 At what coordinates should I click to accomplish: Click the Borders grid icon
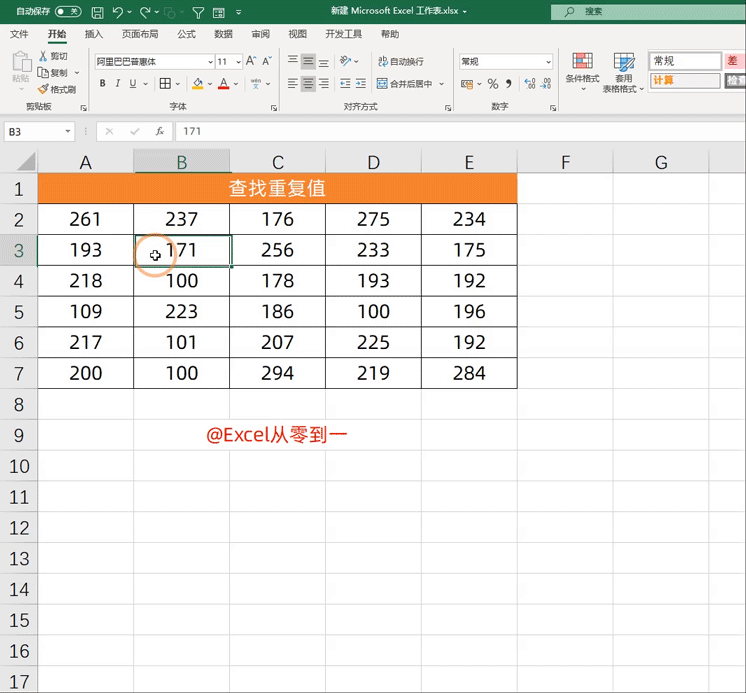(165, 84)
